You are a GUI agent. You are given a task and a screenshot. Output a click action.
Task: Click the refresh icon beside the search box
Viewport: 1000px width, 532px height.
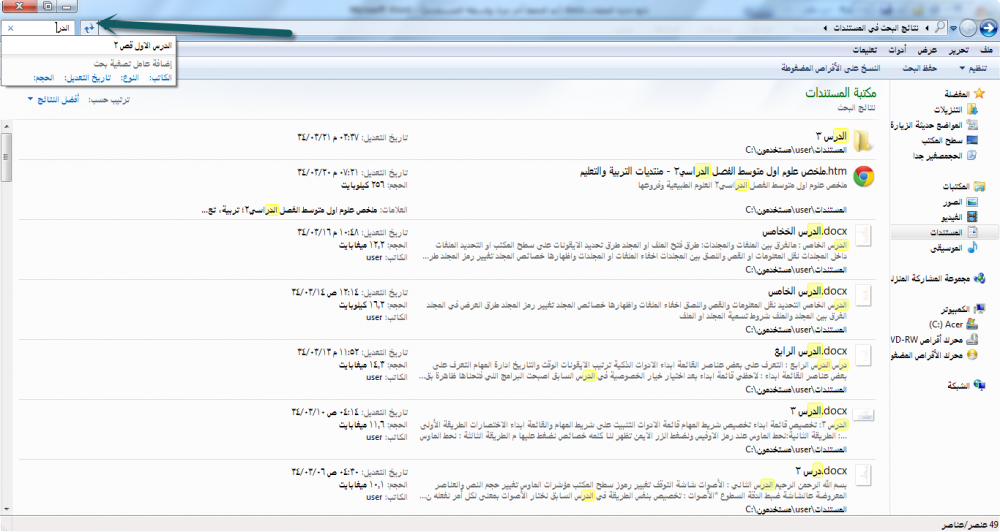[x=89, y=27]
